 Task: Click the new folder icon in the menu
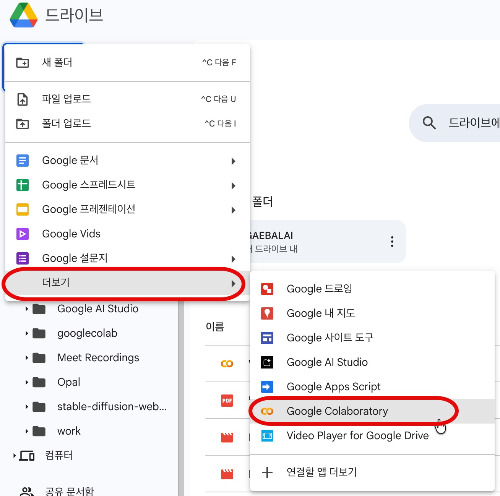click(22, 62)
